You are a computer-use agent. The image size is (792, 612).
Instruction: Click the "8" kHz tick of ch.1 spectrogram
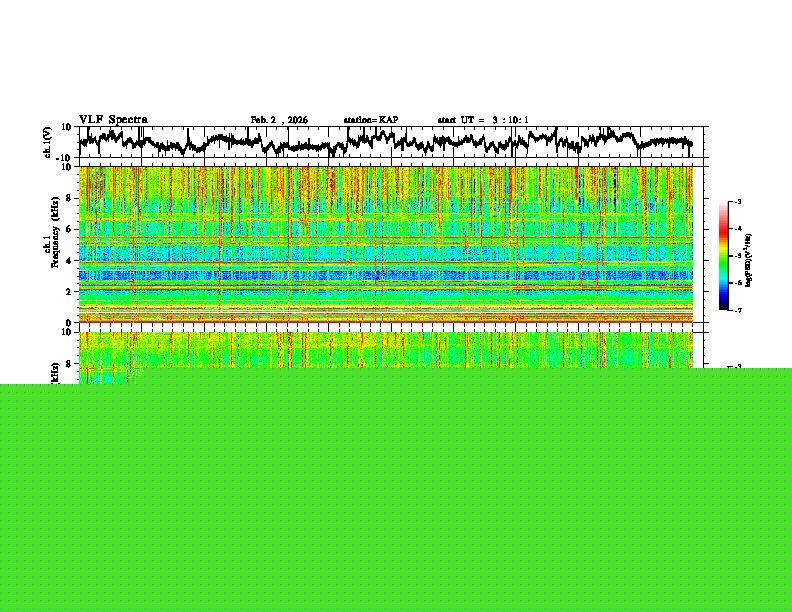click(70, 198)
